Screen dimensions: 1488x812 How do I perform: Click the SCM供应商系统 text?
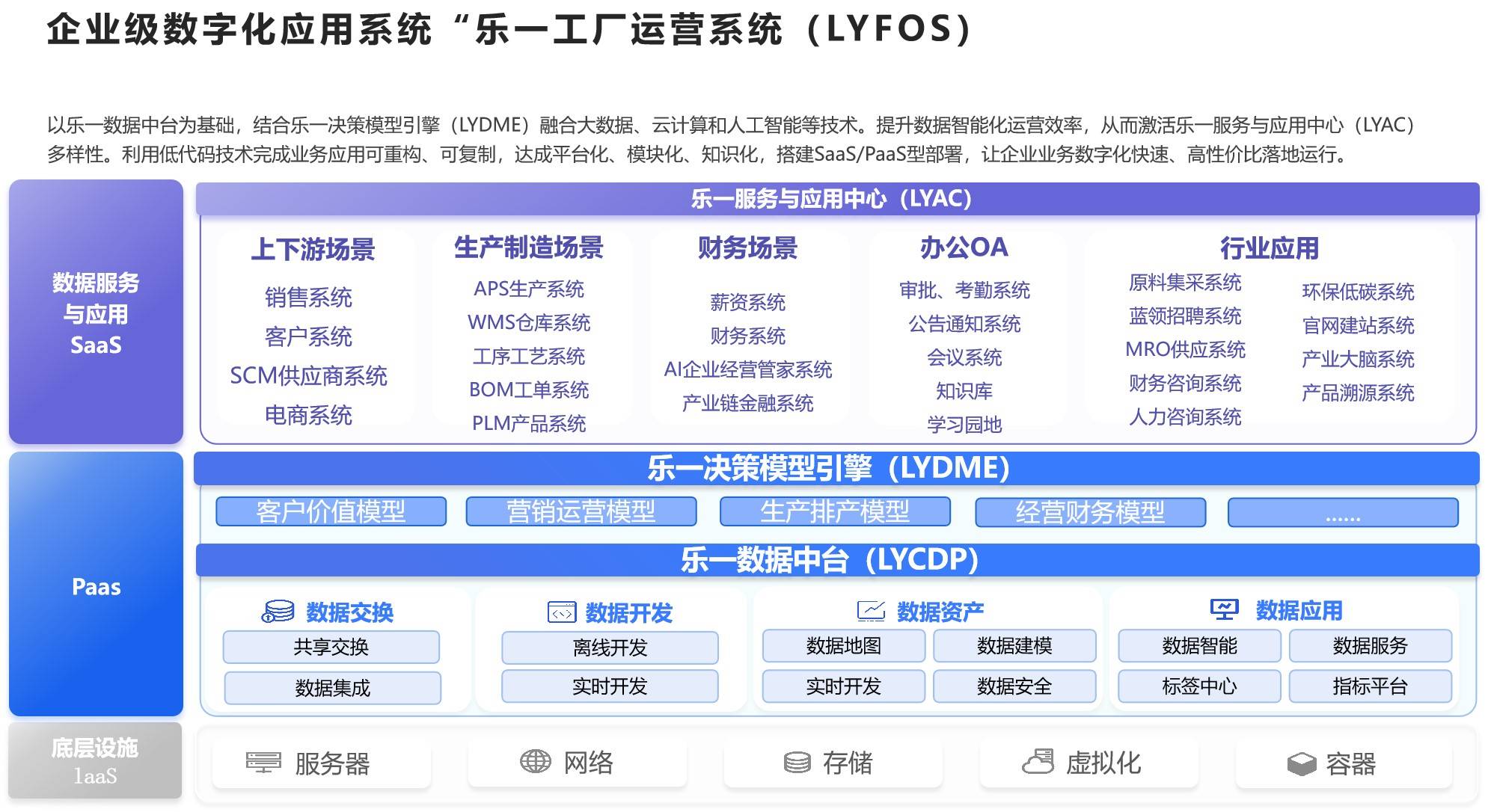click(x=308, y=375)
